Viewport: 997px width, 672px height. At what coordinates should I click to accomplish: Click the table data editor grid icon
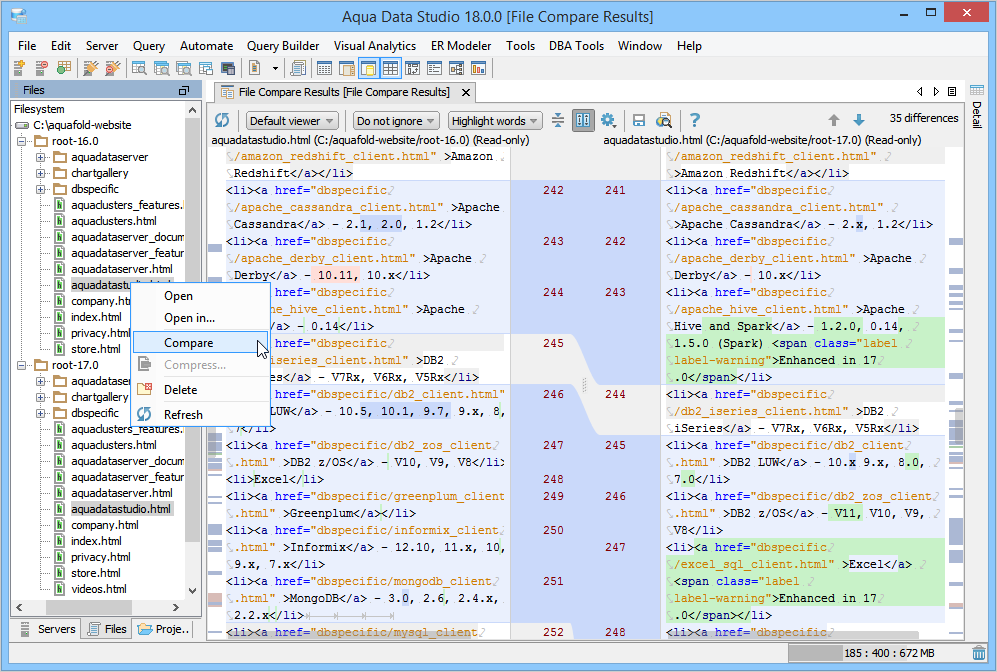point(324,67)
